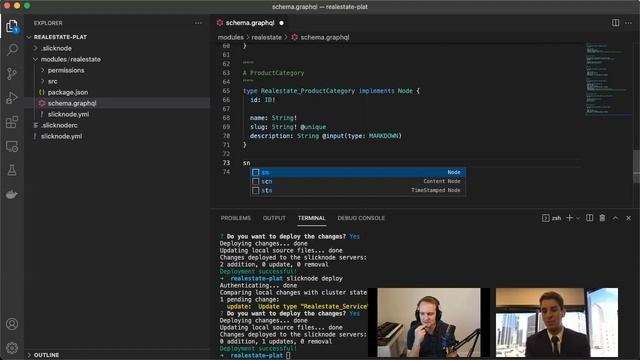640x360 pixels.
Task: Open Explorer views and more actions
Action: (x=198, y=23)
